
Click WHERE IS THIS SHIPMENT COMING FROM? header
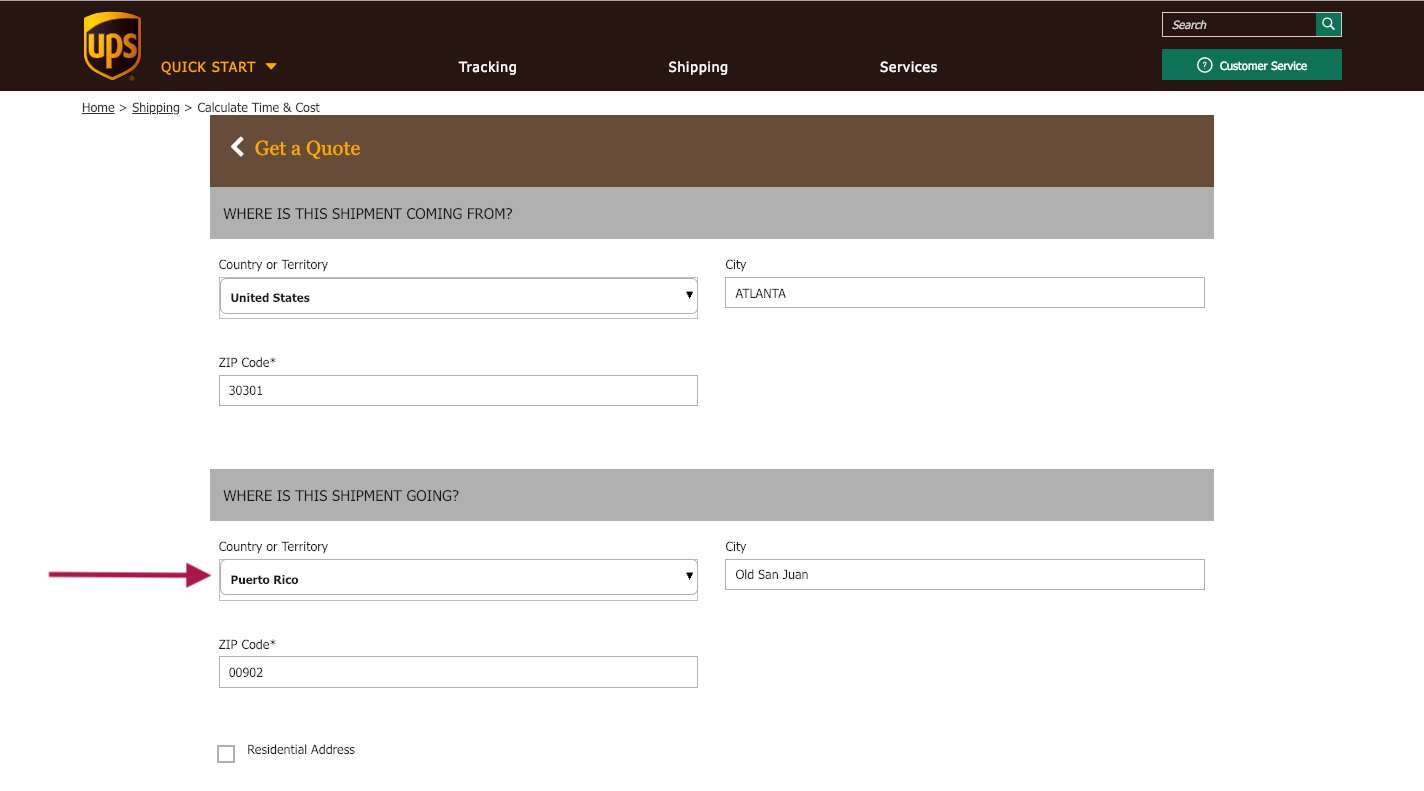point(712,213)
